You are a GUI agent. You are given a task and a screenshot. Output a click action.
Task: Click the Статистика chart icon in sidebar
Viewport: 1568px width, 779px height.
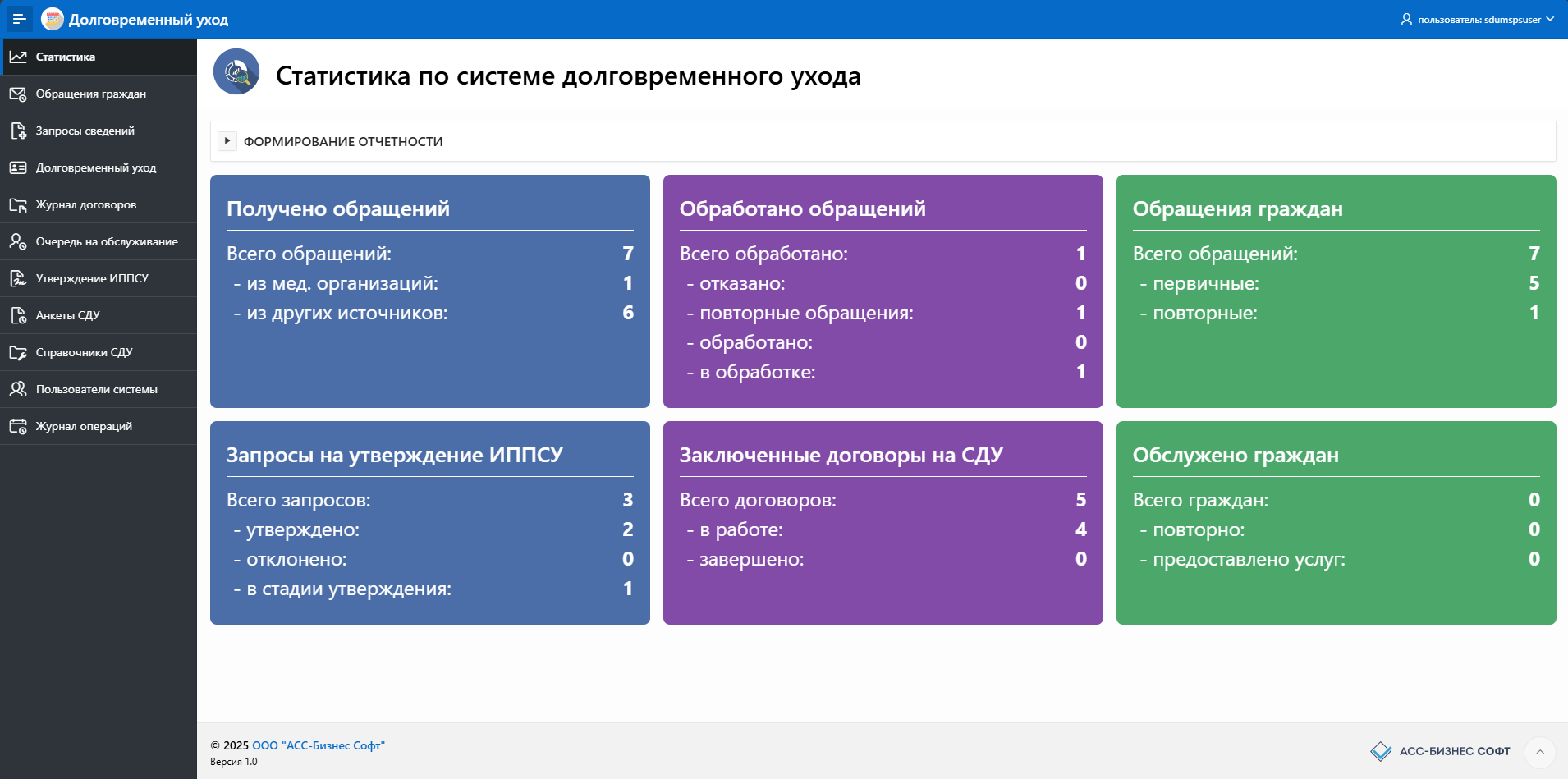18,57
